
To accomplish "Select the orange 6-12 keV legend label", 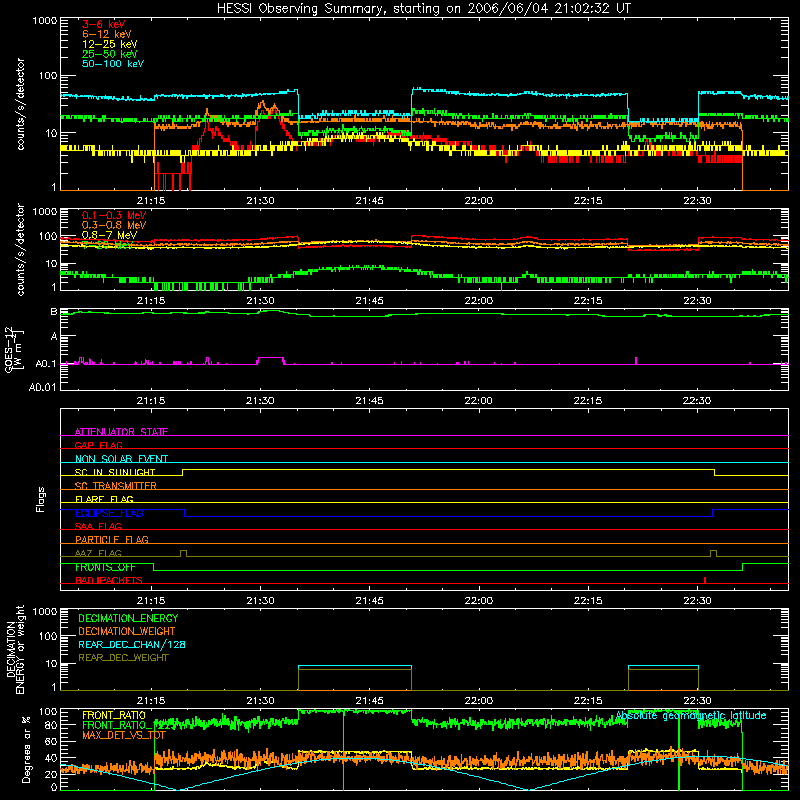I will (106, 34).
